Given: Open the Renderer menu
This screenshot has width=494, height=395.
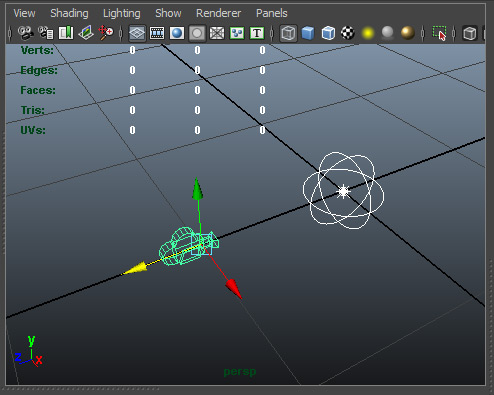Looking at the screenshot, I should (x=218, y=13).
